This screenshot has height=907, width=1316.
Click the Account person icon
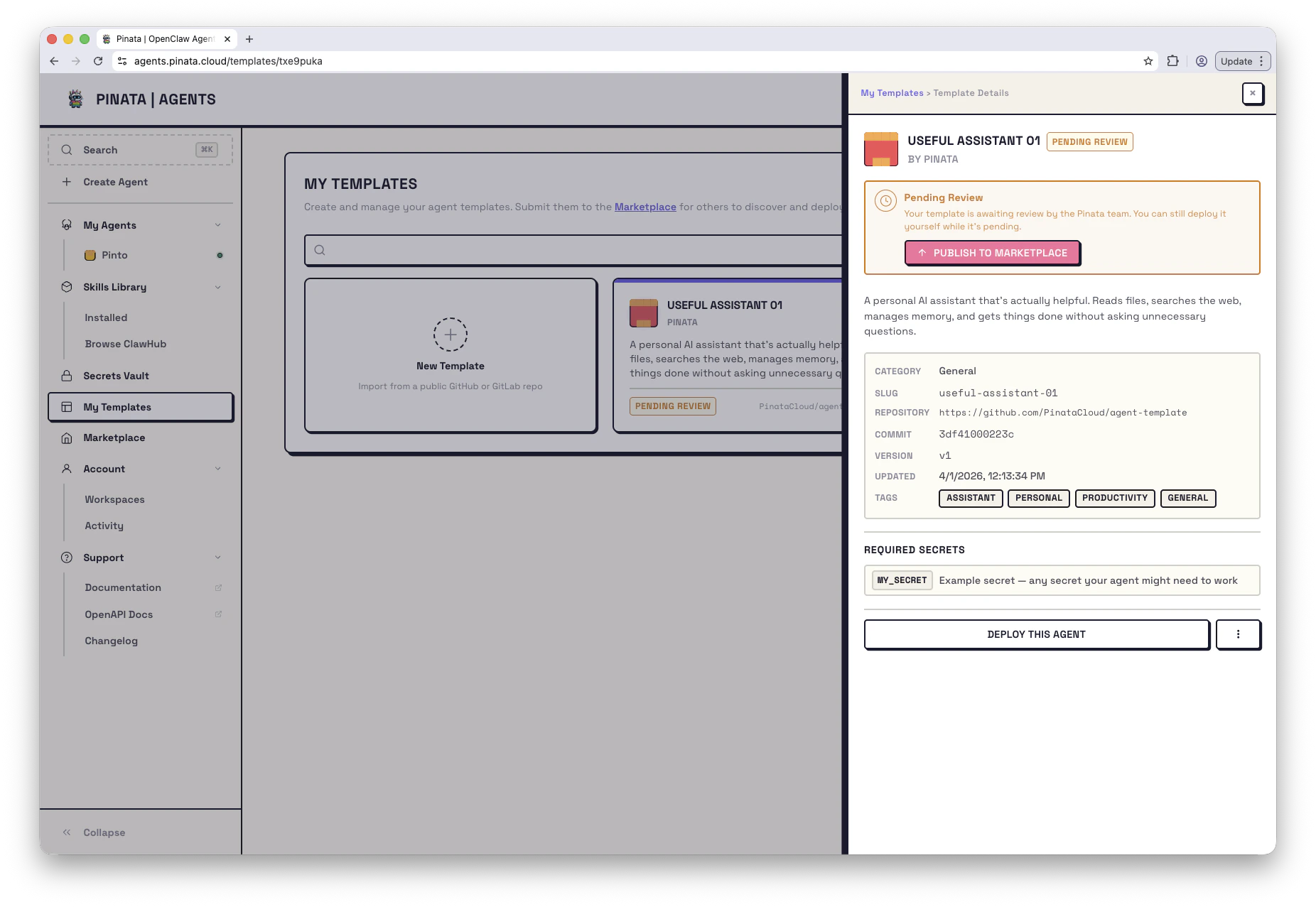click(67, 469)
